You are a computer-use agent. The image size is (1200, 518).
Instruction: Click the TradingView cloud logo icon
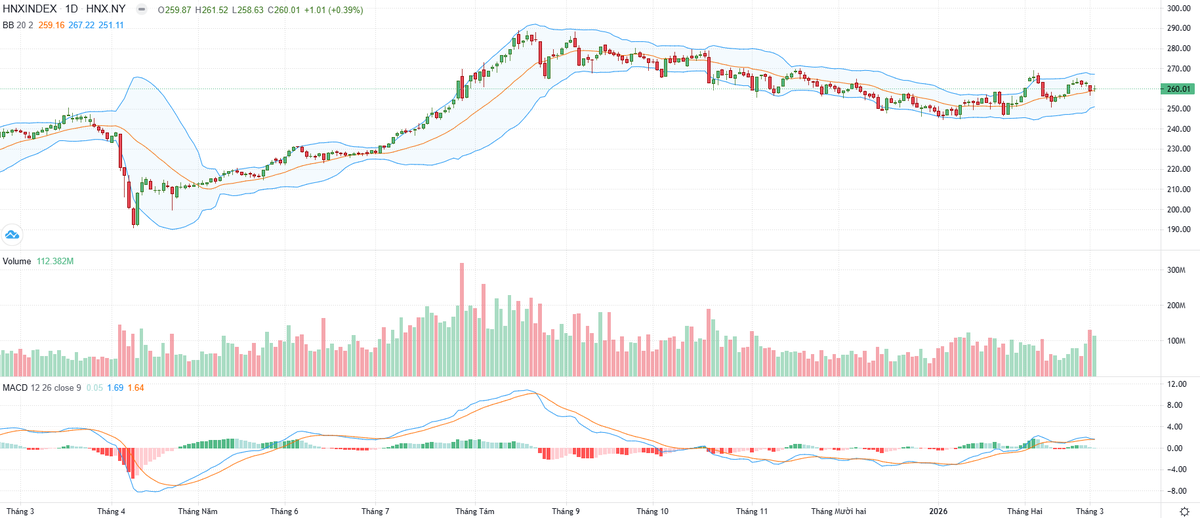point(13,235)
